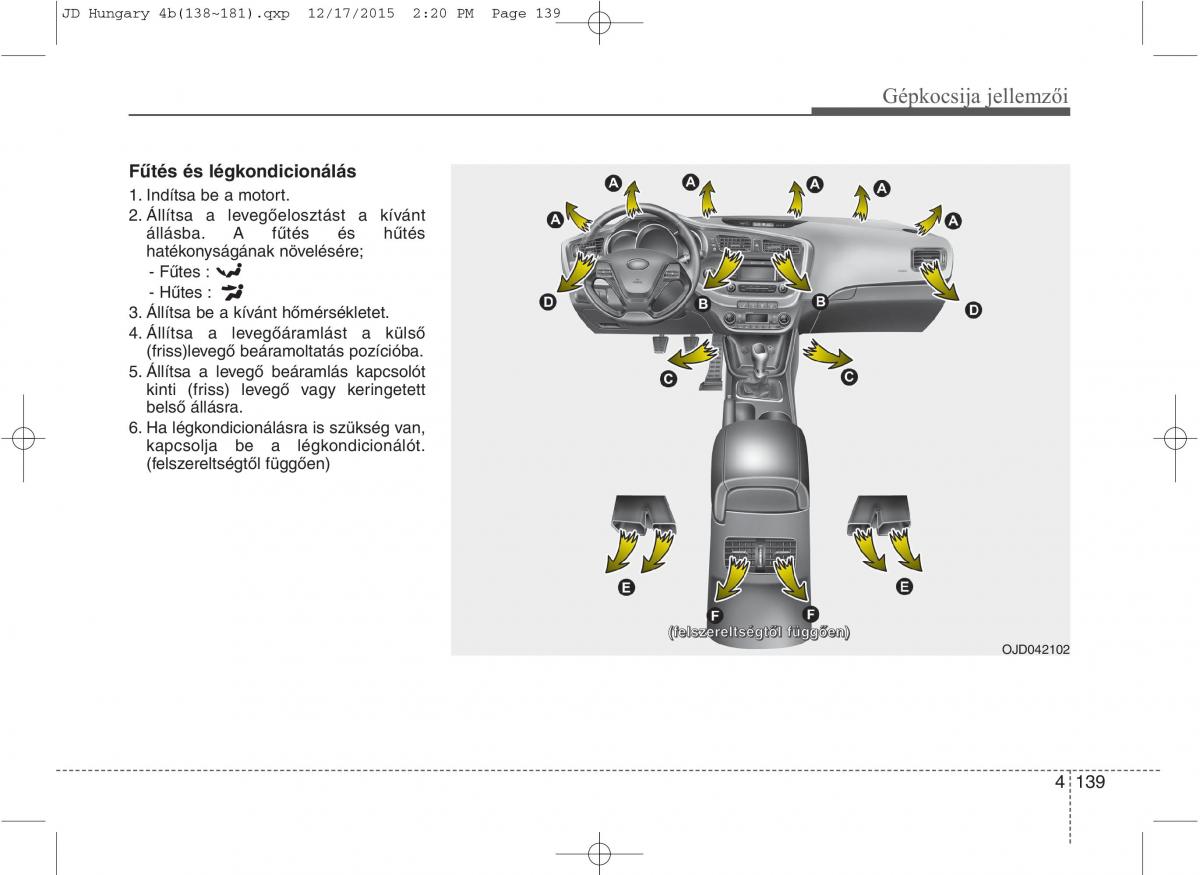Click the image code 'OJD042102'
The image size is (1200, 875).
point(1036,649)
